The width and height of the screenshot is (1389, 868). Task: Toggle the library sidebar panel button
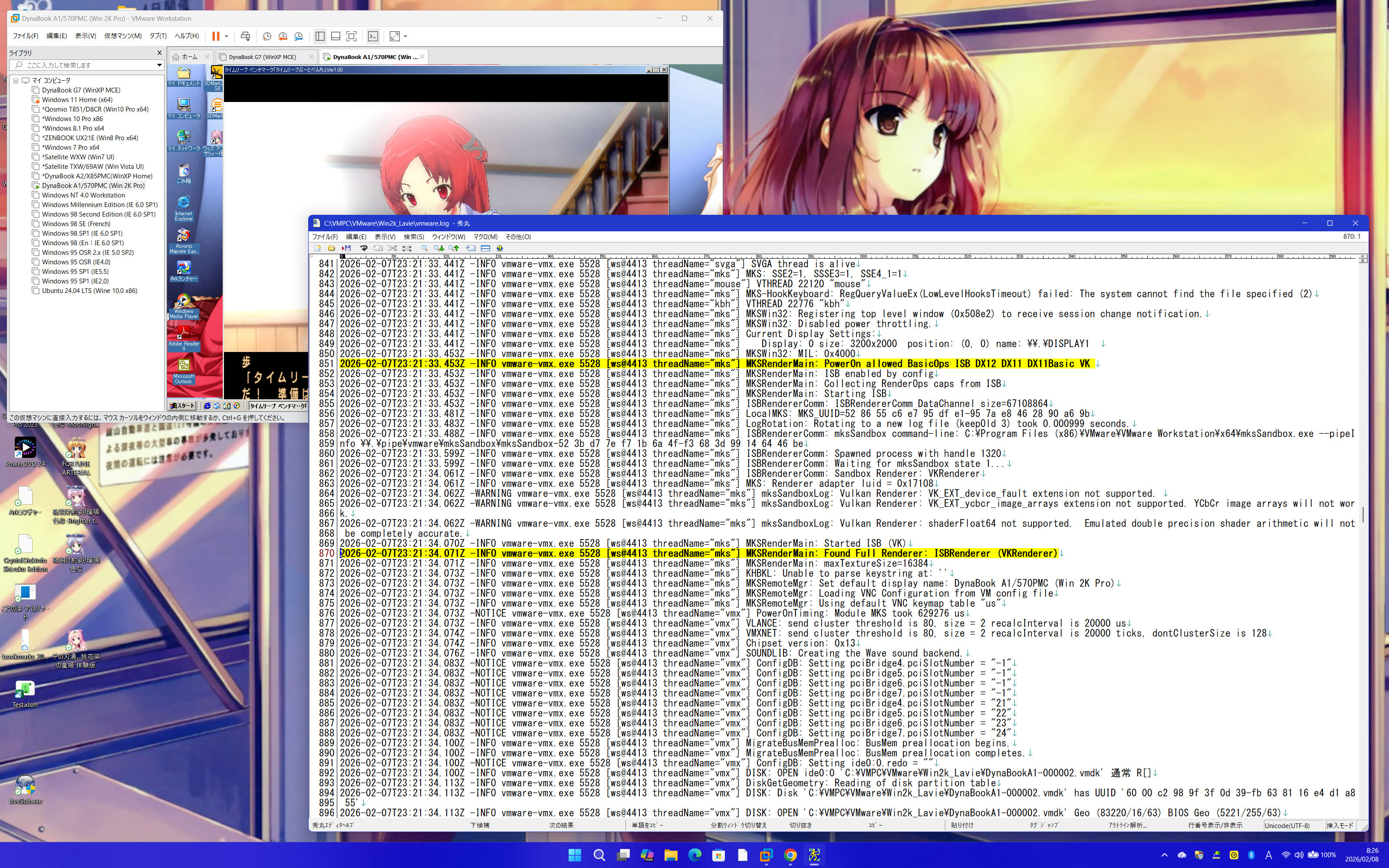(x=320, y=36)
